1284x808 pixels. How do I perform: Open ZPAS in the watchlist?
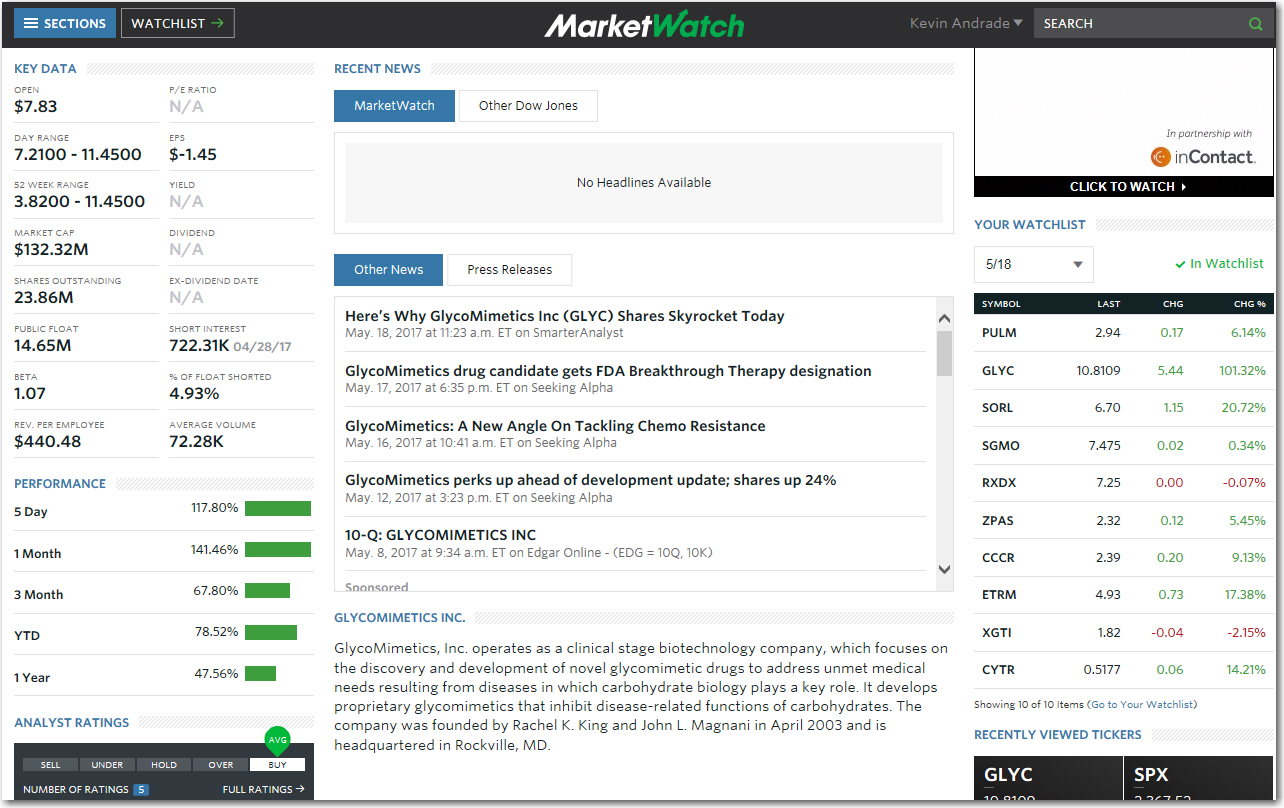pyautogui.click(x=997, y=521)
